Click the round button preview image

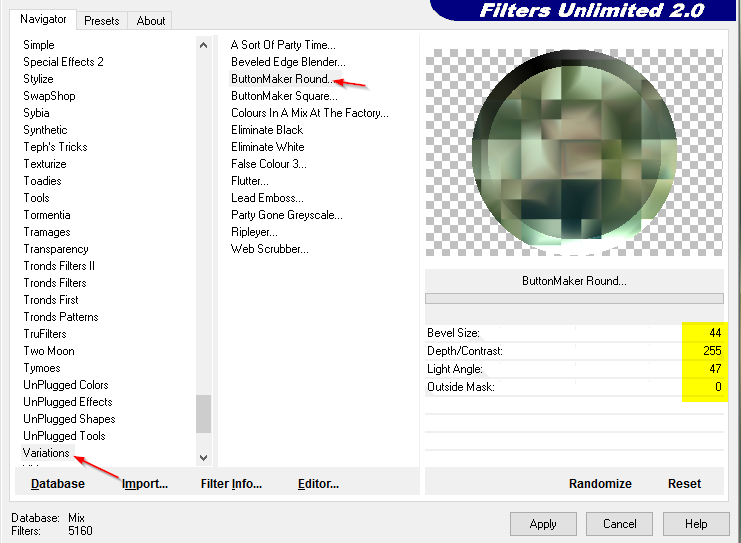[x=574, y=152]
